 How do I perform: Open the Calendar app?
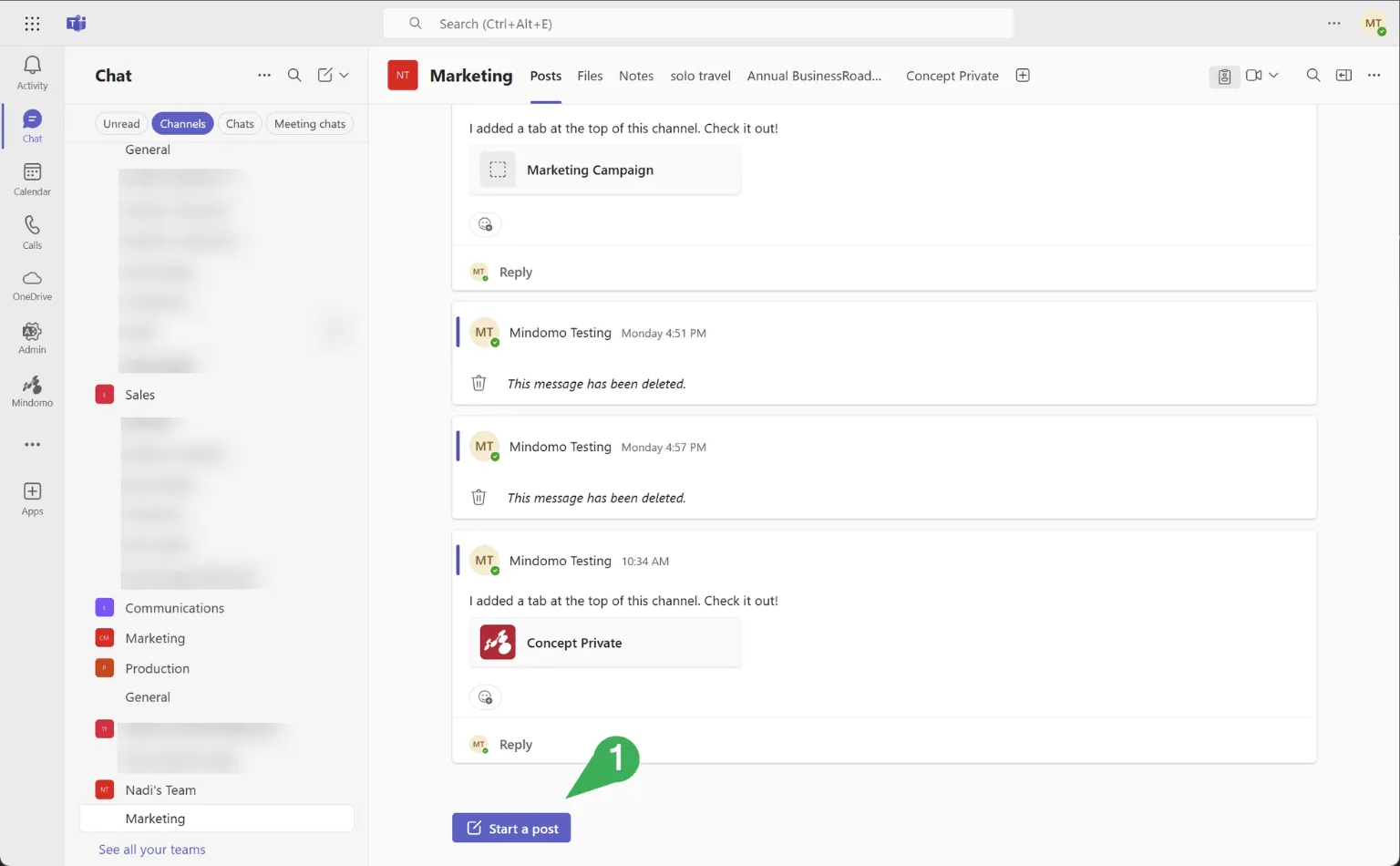pos(32,179)
